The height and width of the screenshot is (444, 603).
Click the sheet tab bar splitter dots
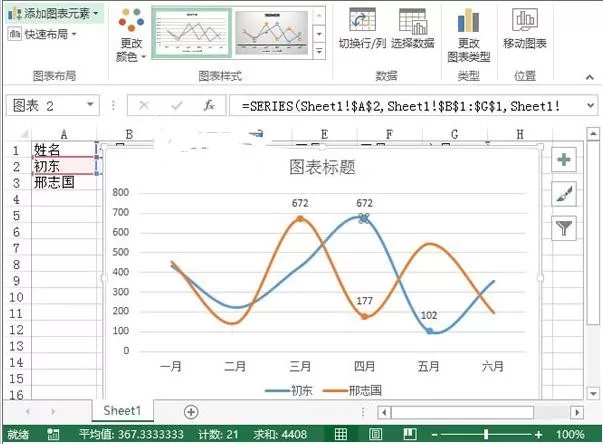pyautogui.click(x=363, y=412)
